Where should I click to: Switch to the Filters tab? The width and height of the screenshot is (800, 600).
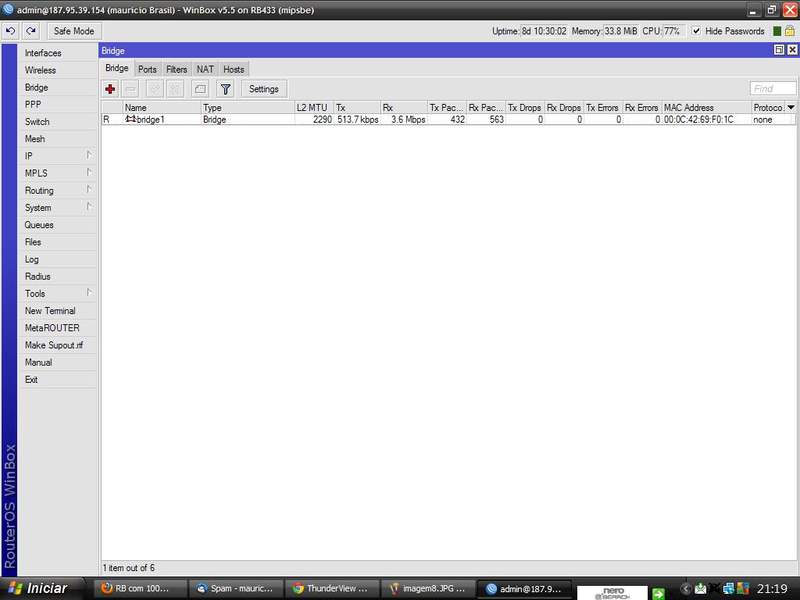pos(177,69)
